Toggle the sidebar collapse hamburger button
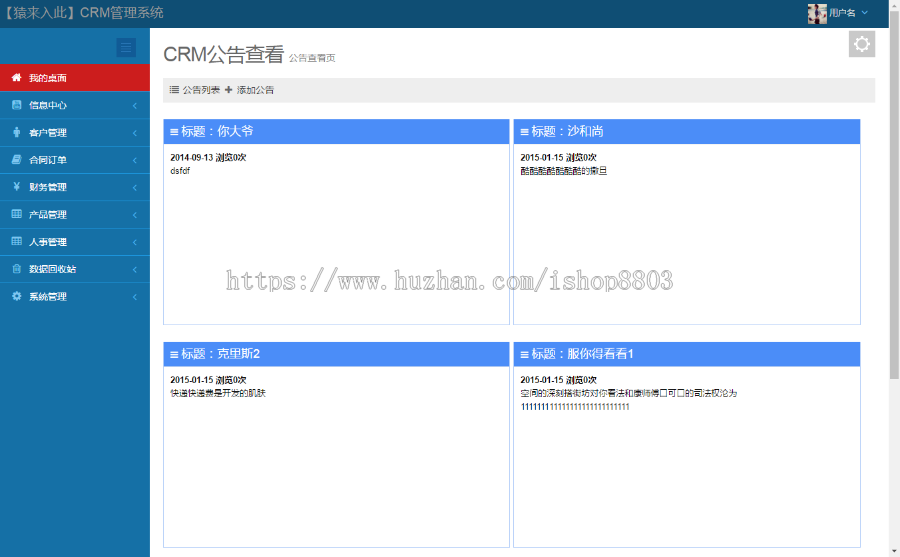Image resolution: width=900 pixels, height=557 pixels. click(x=126, y=47)
